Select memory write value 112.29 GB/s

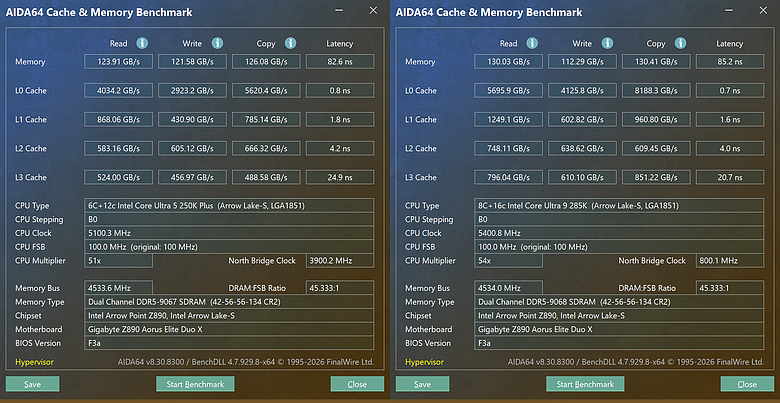coord(582,62)
